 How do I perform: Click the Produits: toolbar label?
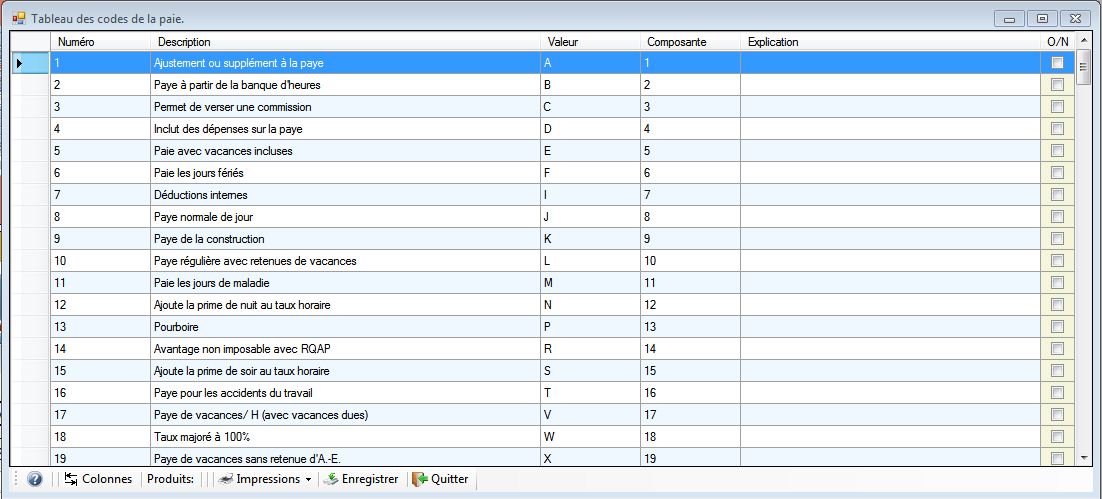170,479
